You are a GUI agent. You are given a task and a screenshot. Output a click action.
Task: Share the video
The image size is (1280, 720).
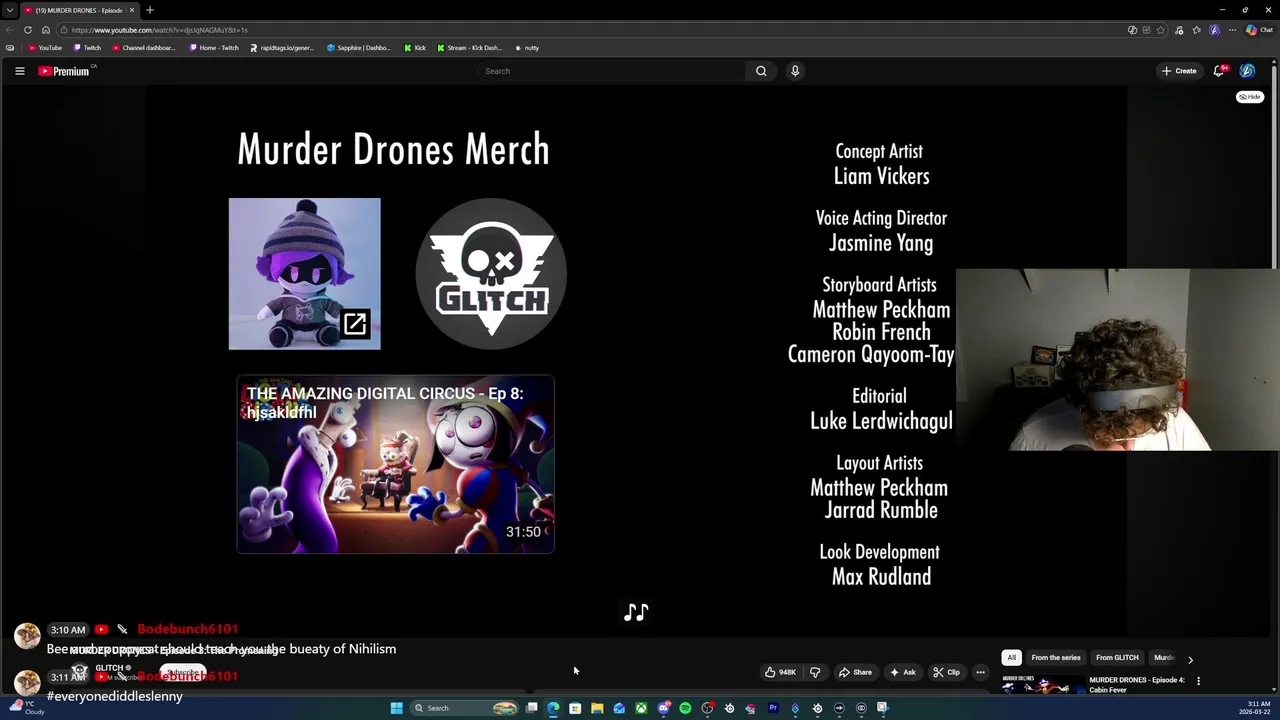coord(855,672)
